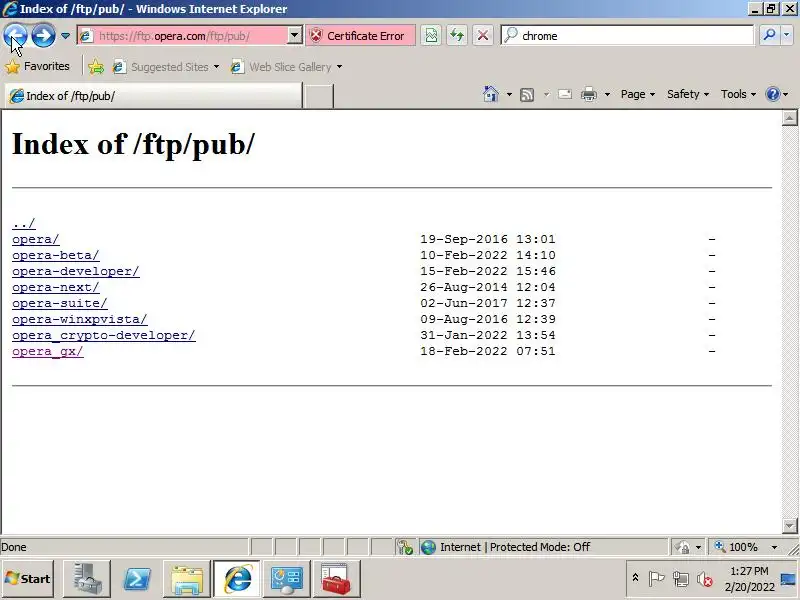800x600 pixels.
Task: Go back with the Back arrow button
Action: point(15,35)
